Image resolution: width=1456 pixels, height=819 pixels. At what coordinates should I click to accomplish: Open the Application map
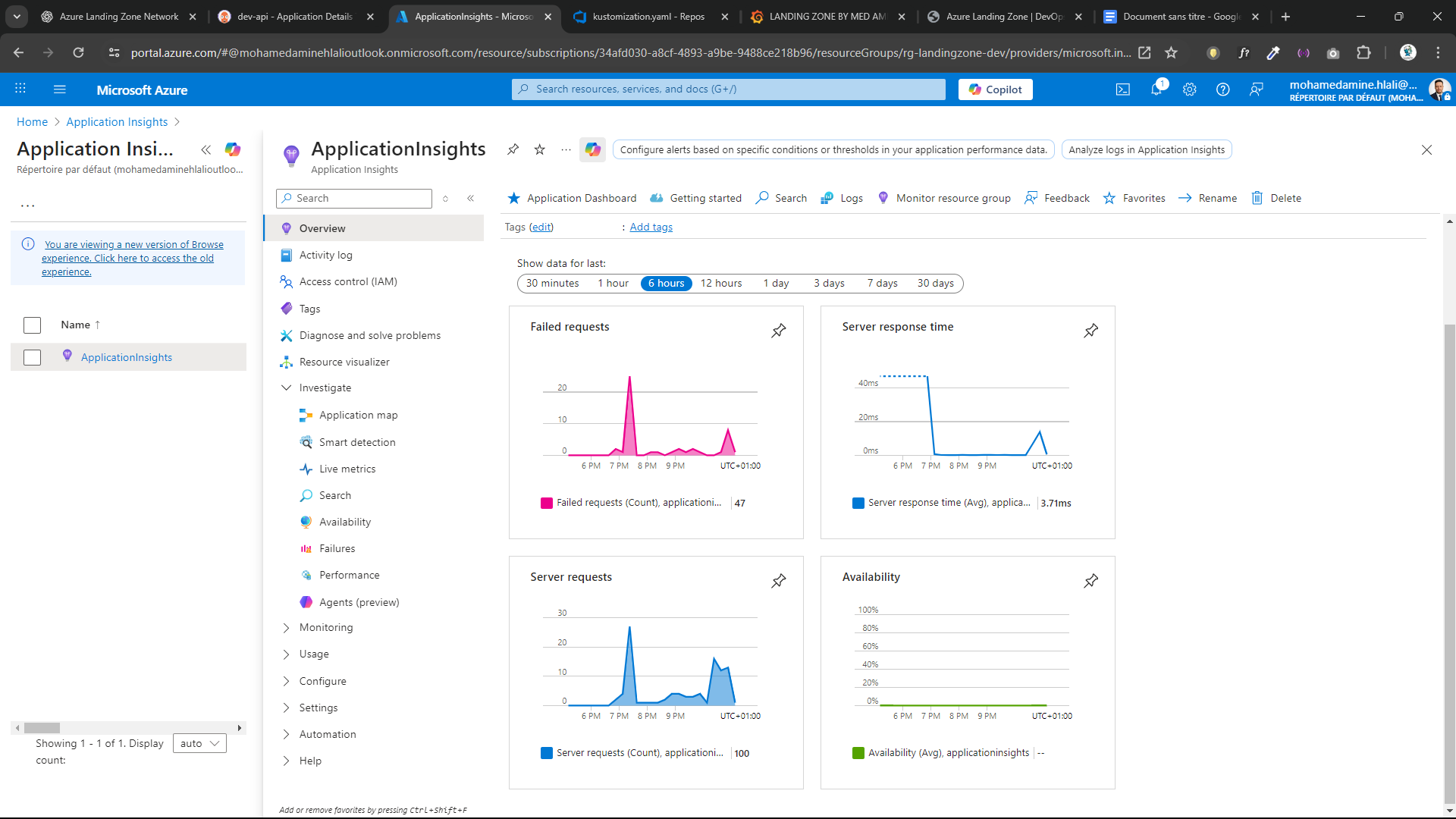click(358, 415)
